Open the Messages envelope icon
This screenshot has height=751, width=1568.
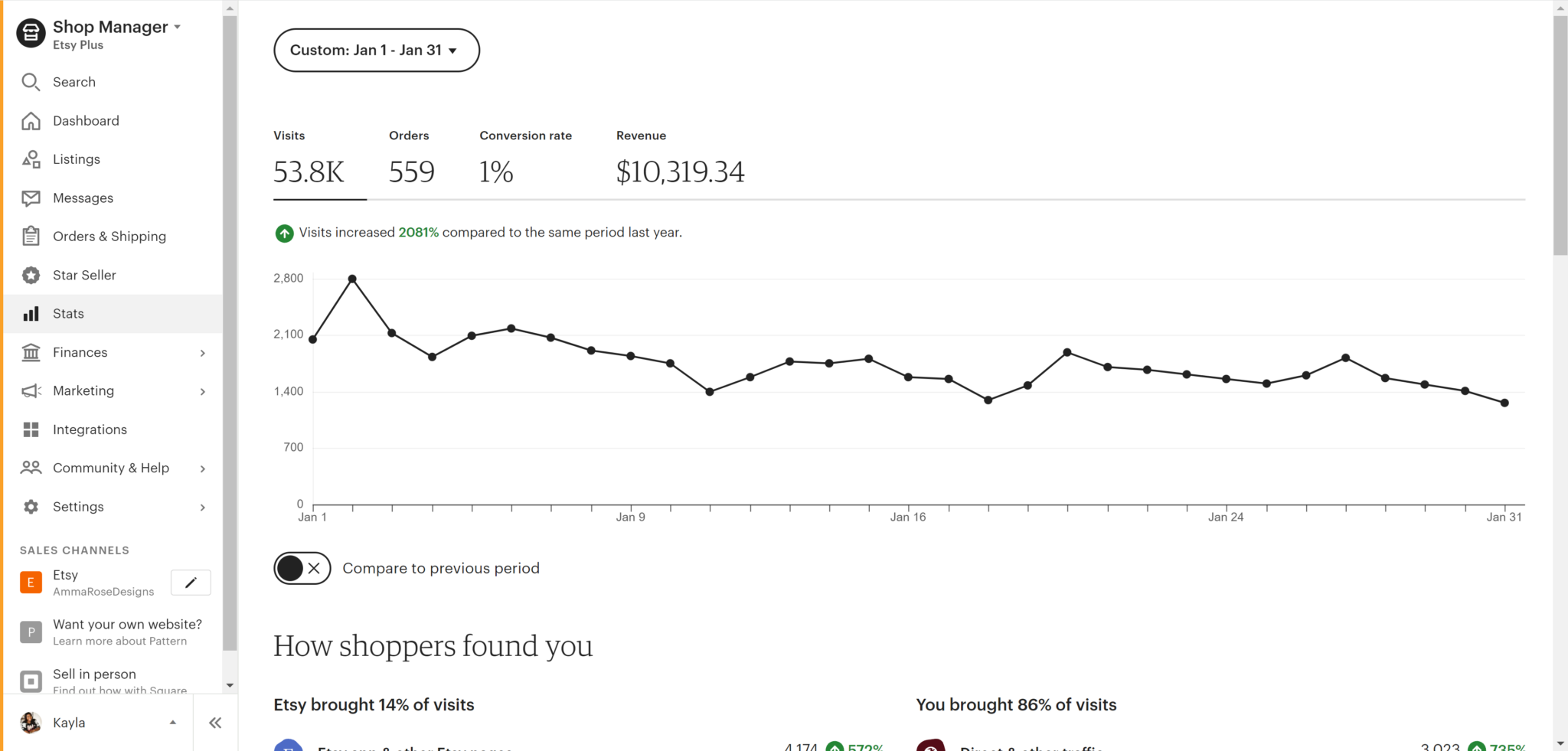click(31, 198)
